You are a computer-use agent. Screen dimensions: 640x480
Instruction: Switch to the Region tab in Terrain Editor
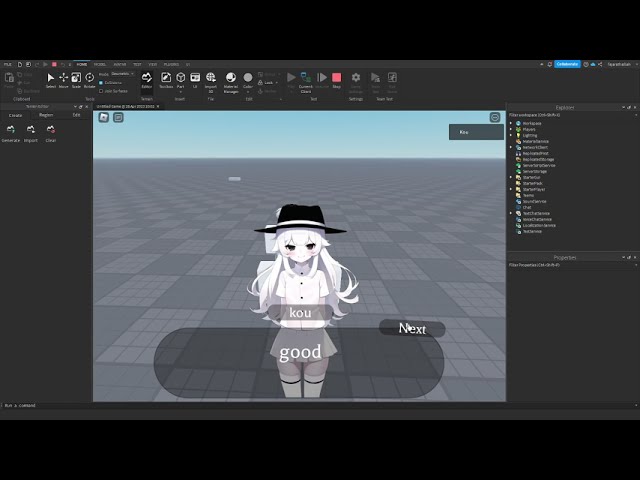click(x=46, y=115)
